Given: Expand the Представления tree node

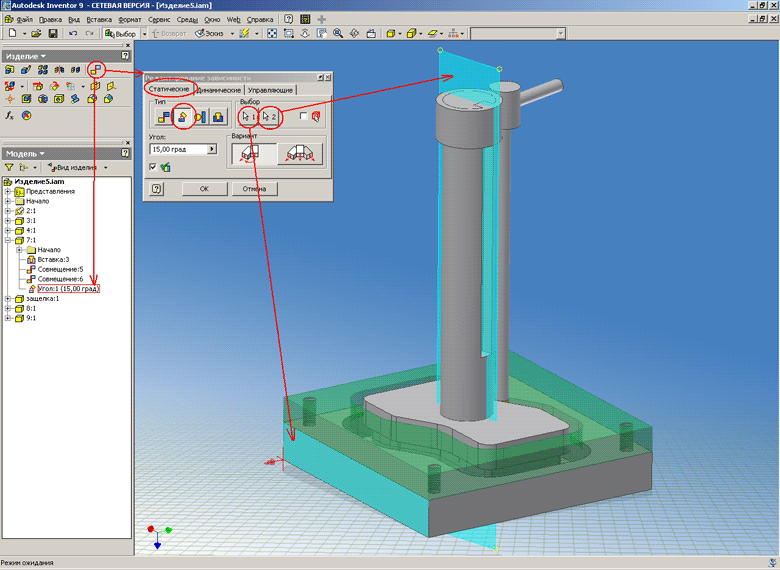Looking at the screenshot, I should point(7,191).
